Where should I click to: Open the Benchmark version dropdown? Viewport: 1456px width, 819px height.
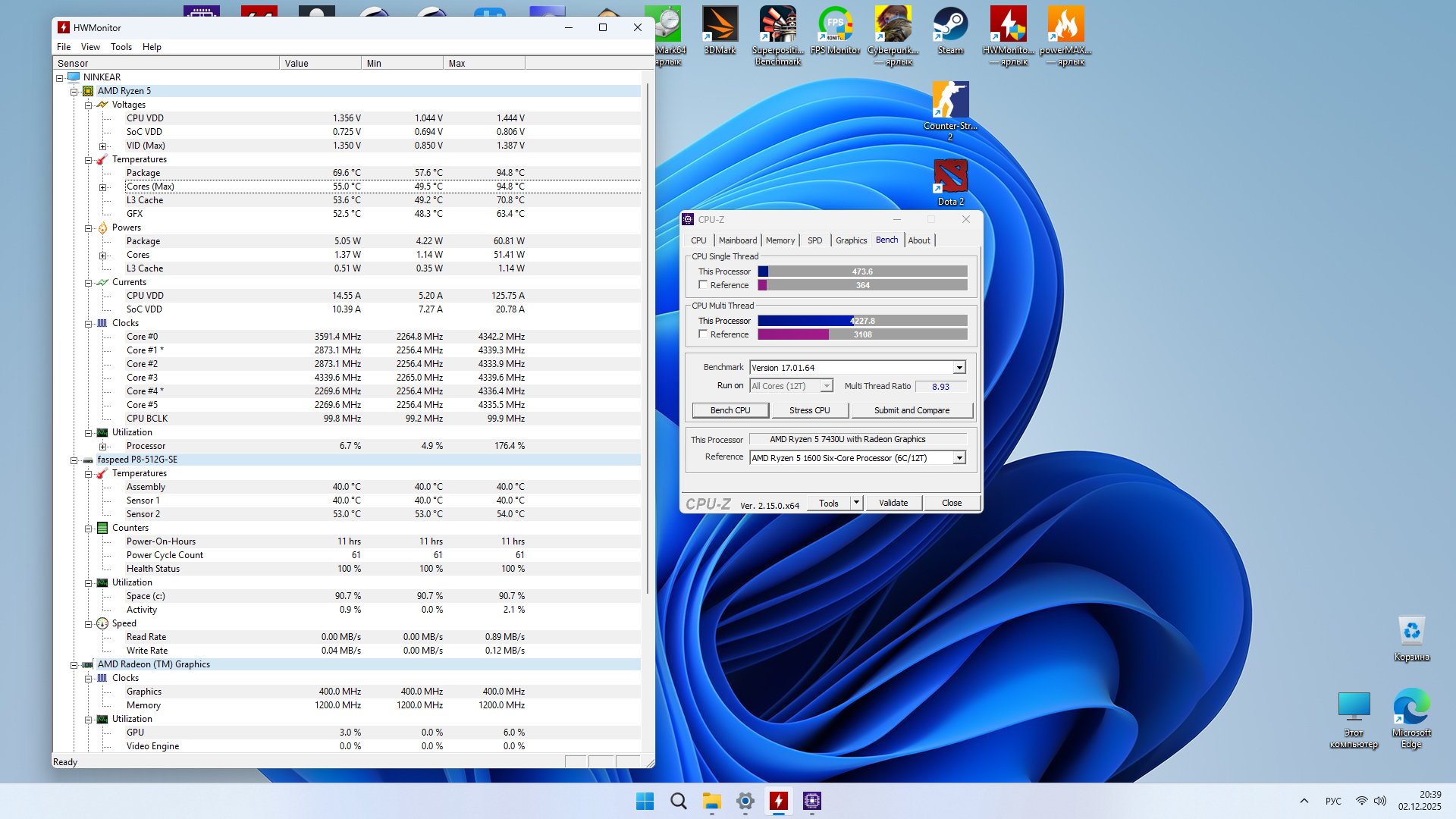click(959, 368)
